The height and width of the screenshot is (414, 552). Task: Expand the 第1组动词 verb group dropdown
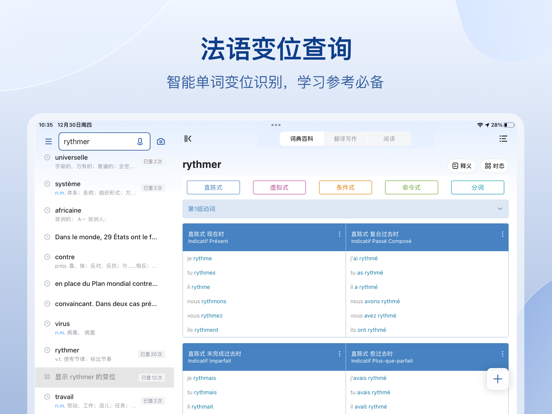[x=345, y=209]
